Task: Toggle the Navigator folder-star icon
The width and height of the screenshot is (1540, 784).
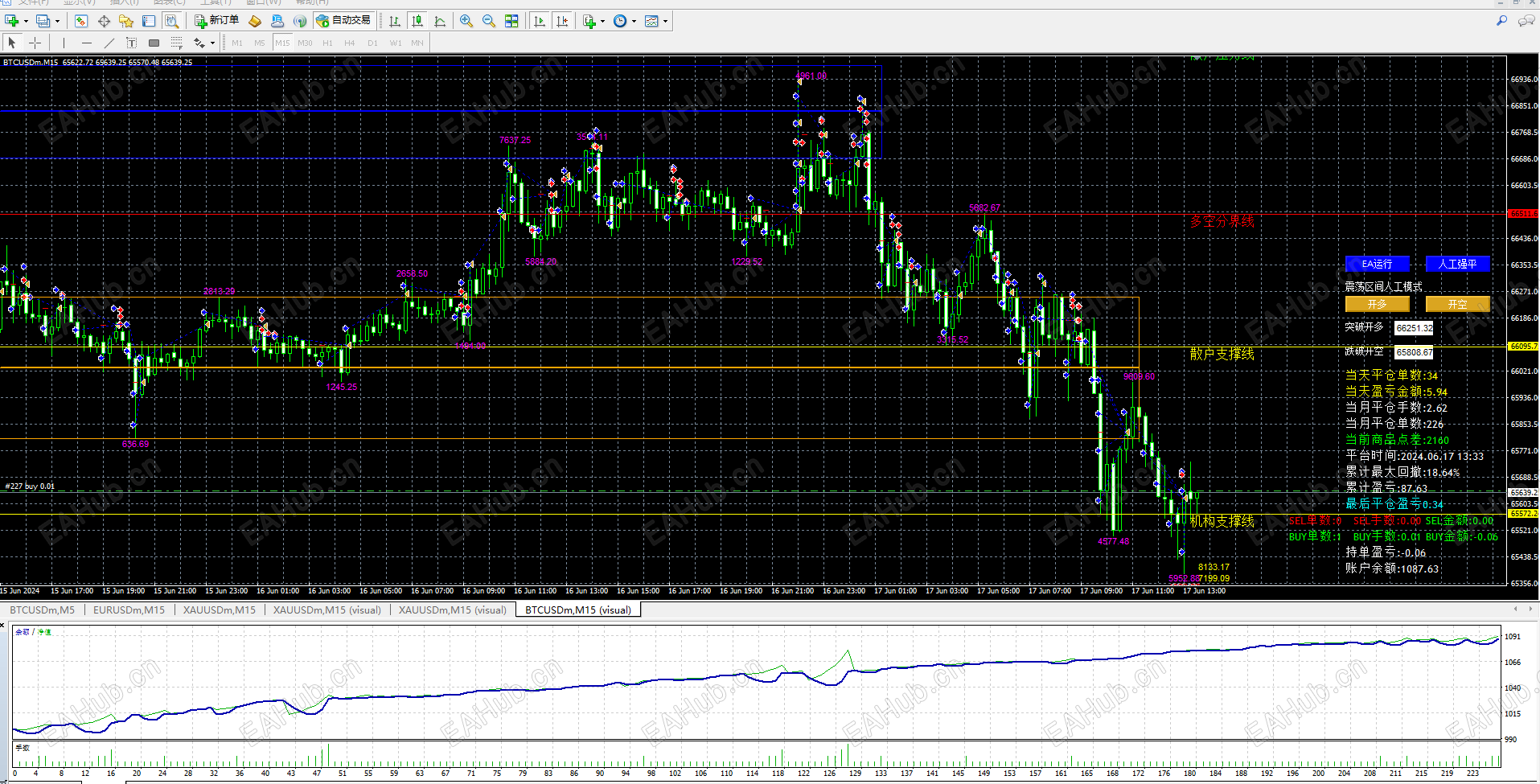Action: click(126, 21)
